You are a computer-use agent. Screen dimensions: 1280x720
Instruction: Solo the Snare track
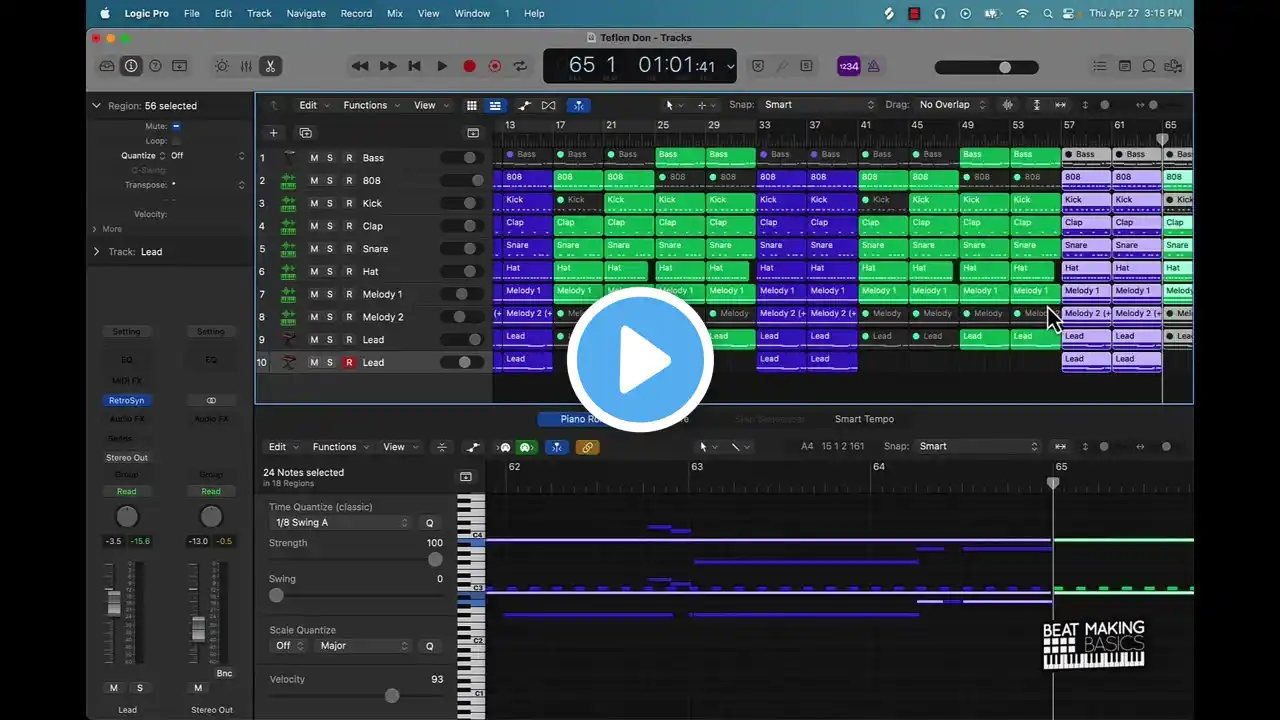coord(330,249)
